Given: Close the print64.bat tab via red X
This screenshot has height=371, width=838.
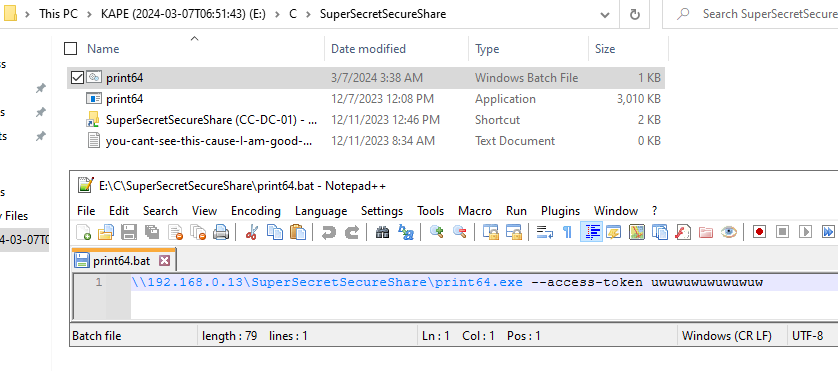Looking at the screenshot, I should 165,261.
